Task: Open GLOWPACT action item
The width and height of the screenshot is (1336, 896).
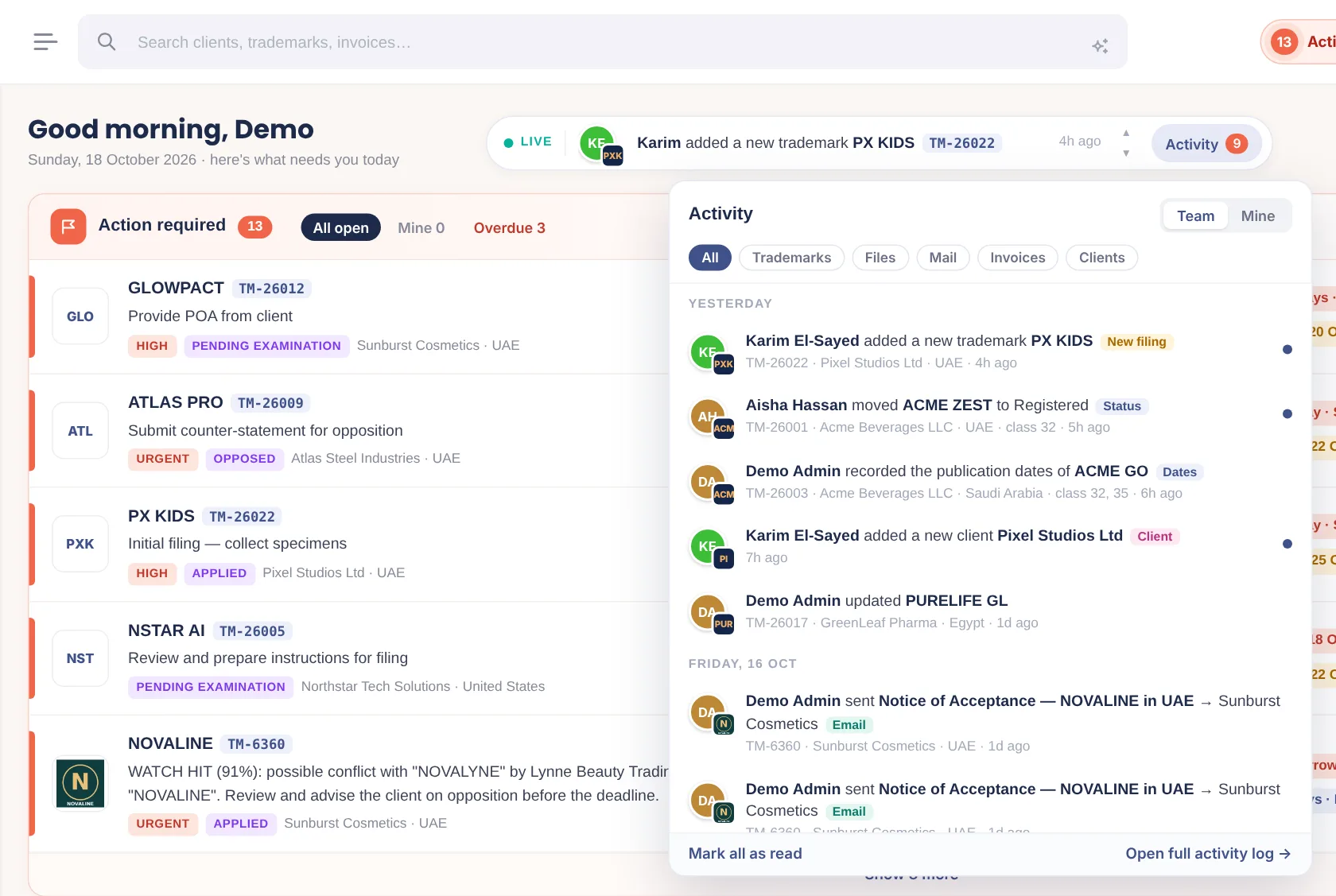Action: pos(348,316)
